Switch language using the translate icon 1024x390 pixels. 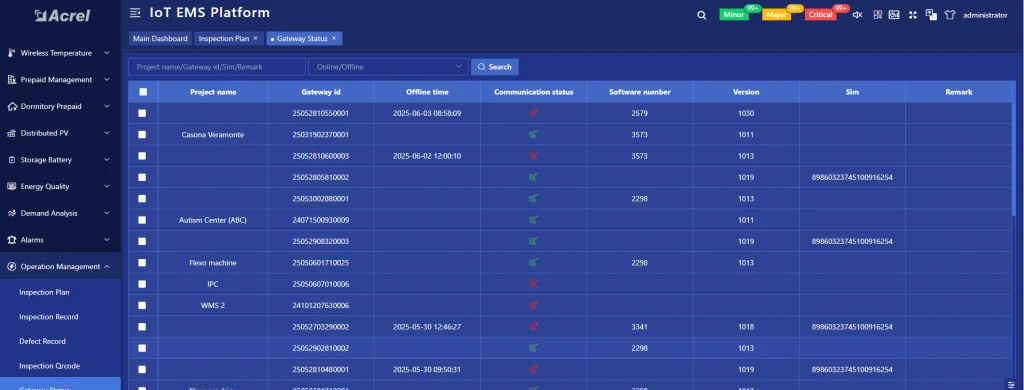click(931, 14)
